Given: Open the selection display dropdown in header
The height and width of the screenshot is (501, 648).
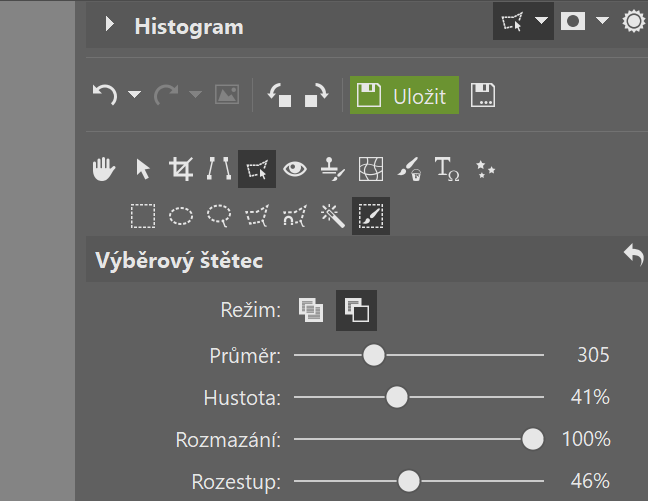Looking at the screenshot, I should [541, 20].
